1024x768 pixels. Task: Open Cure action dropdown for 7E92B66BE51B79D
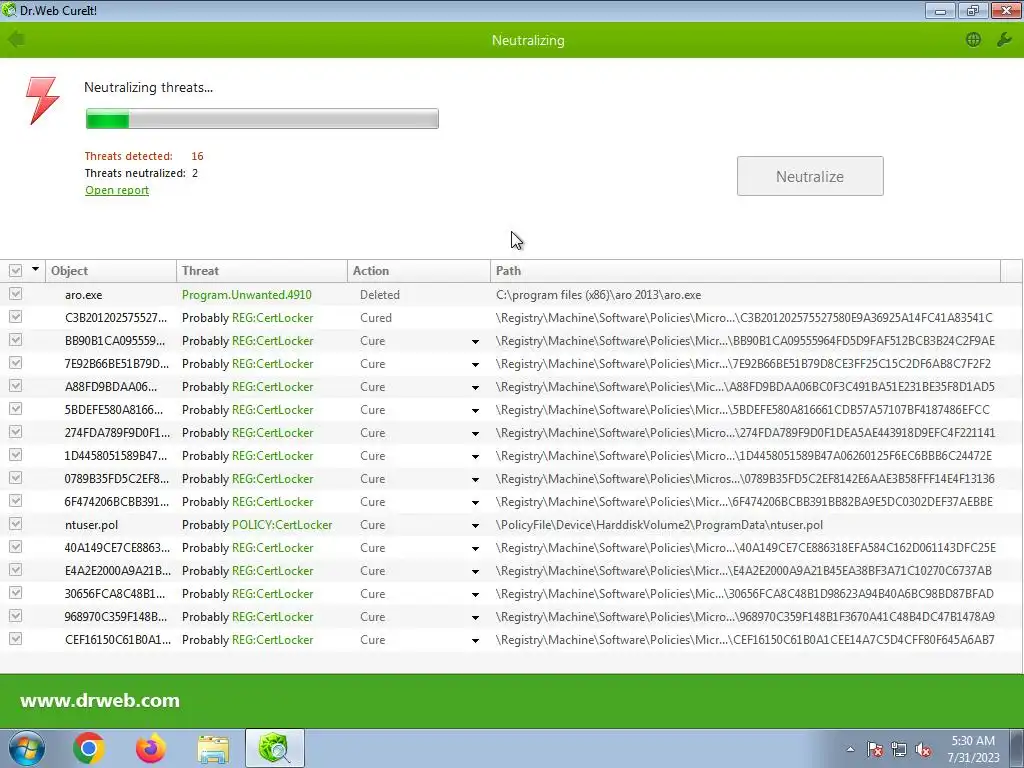point(475,364)
